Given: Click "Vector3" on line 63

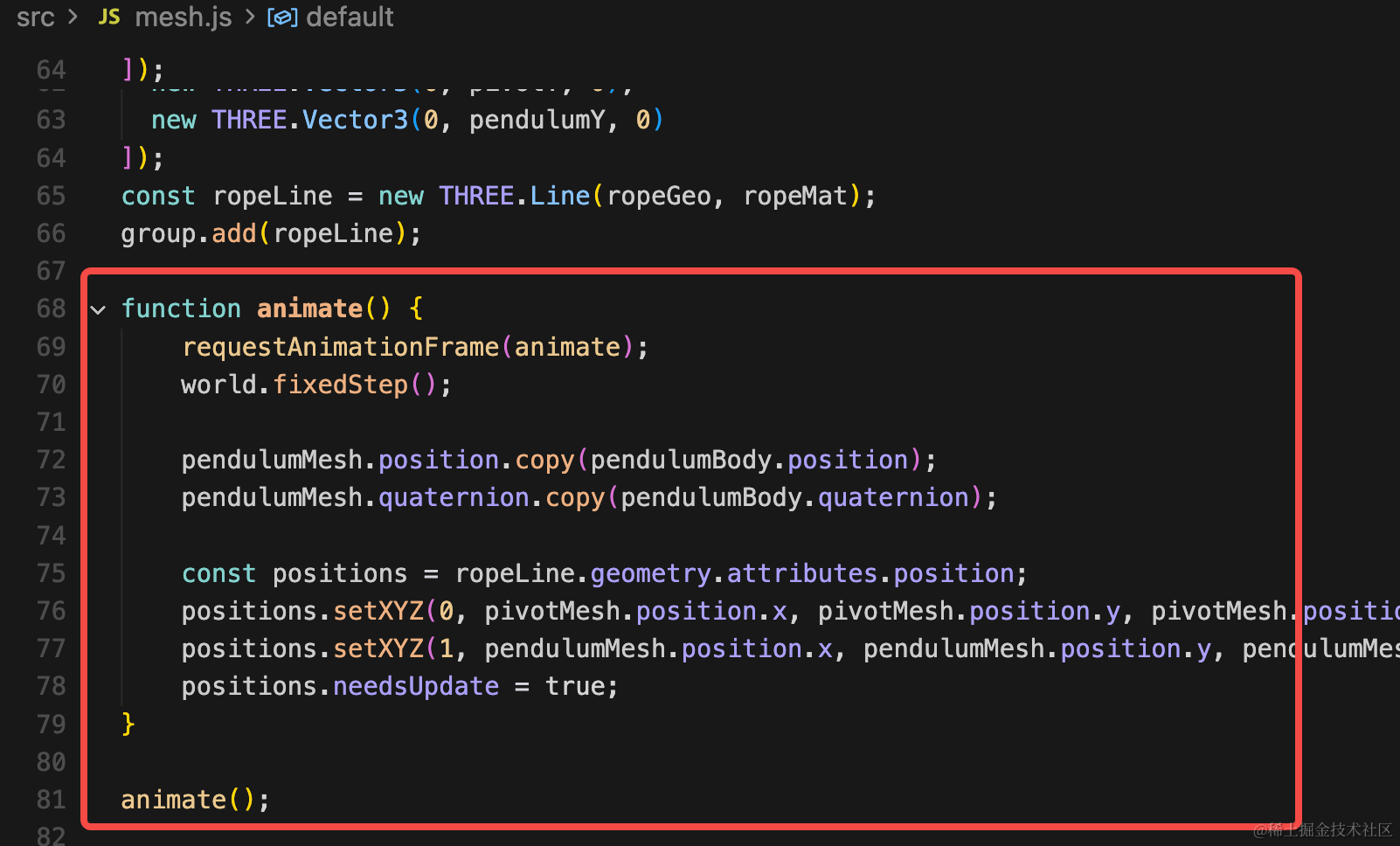Looking at the screenshot, I should [x=356, y=120].
